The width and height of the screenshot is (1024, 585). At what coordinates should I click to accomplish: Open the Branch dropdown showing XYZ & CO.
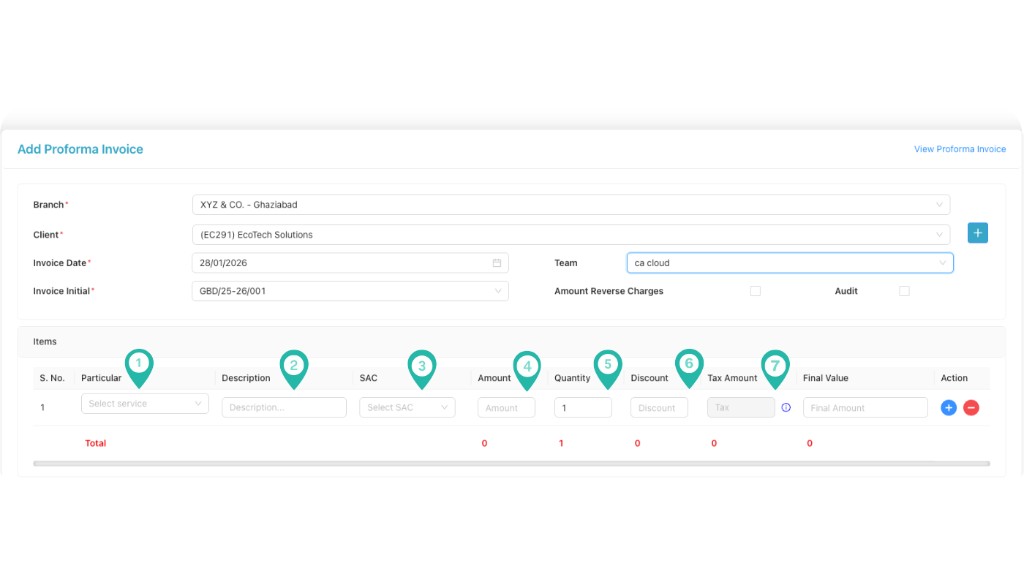coord(572,204)
